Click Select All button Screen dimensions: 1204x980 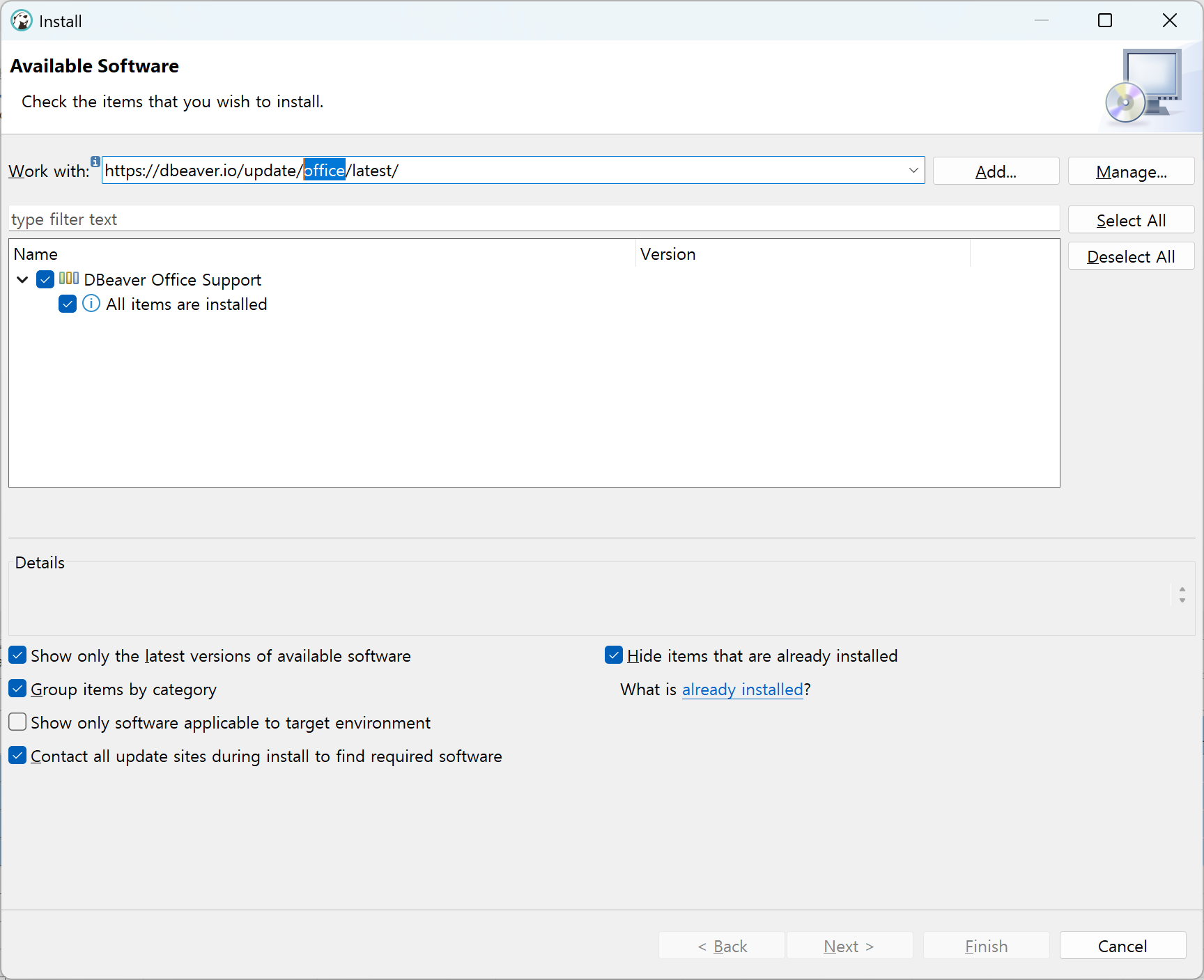(1131, 220)
